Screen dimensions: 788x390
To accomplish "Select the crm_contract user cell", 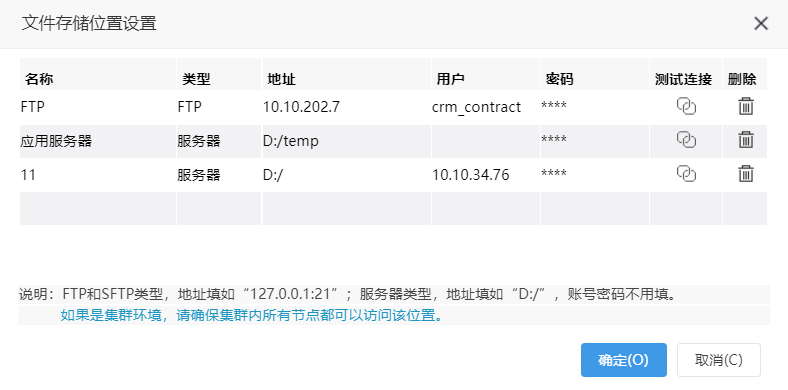I will [x=485, y=107].
